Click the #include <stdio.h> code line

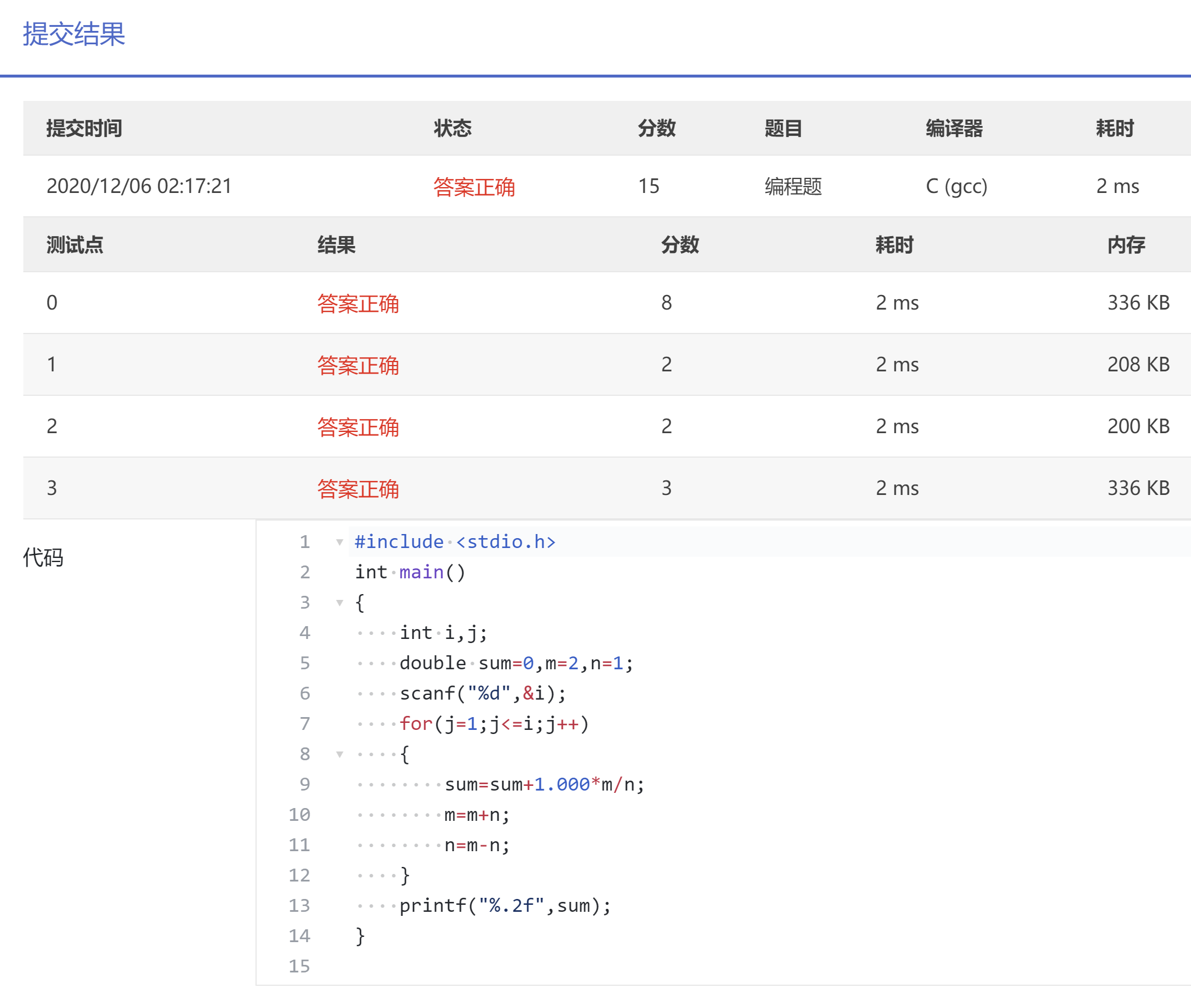click(x=455, y=542)
